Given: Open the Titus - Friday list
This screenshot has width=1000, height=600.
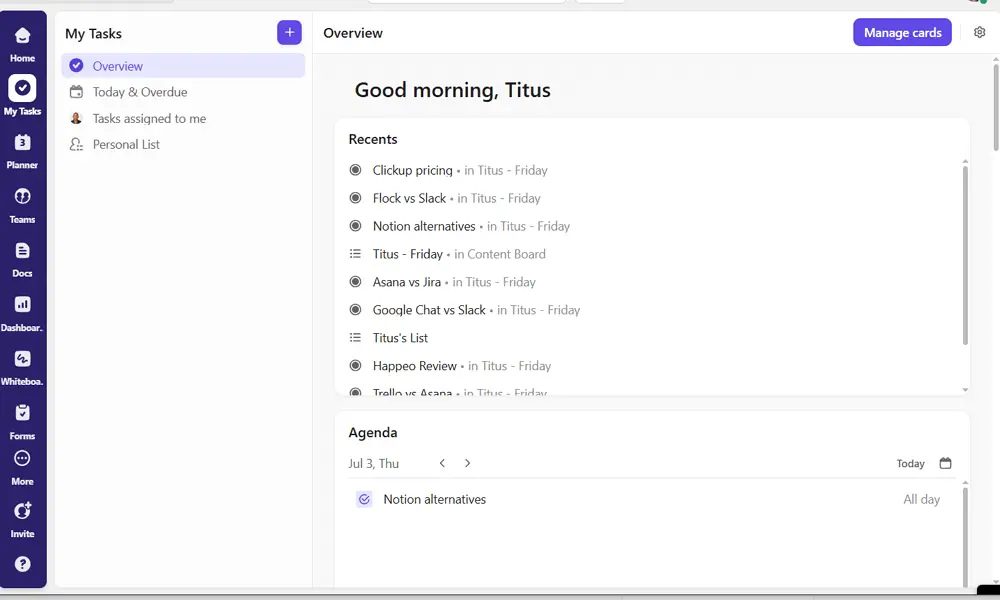Looking at the screenshot, I should (408, 254).
